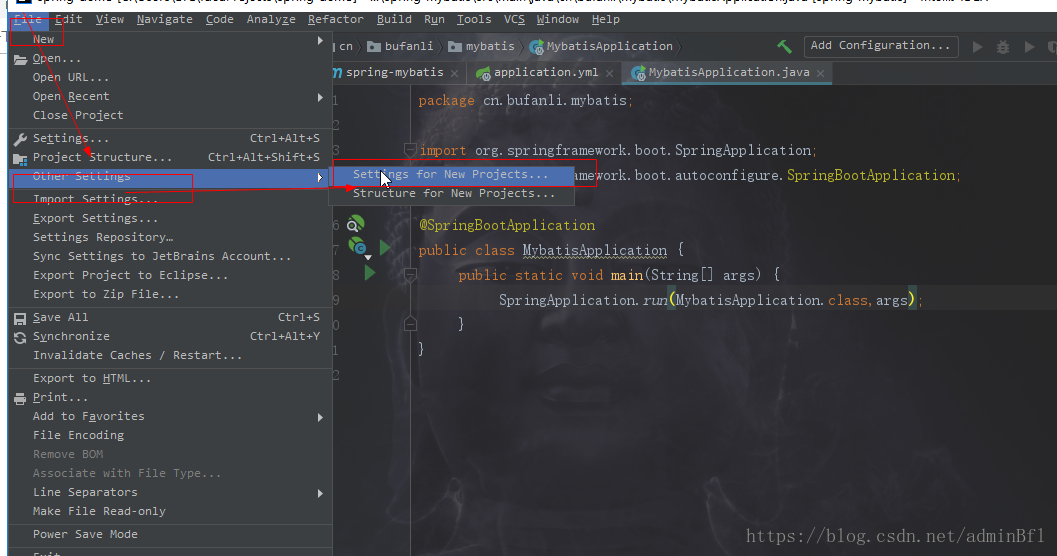Click MybatisApplication breadcrumb
1057x556 pixels.
click(601, 47)
